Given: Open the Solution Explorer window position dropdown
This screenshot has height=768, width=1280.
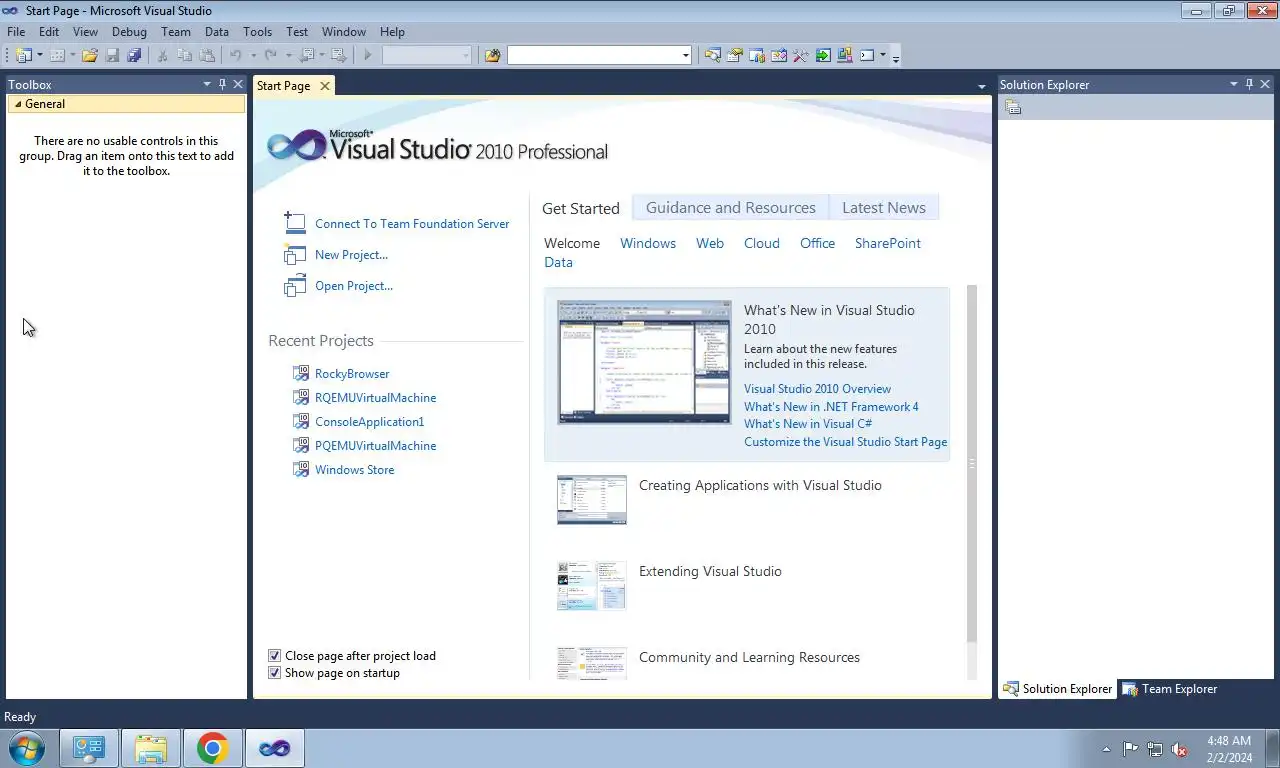Looking at the screenshot, I should 1234,85.
